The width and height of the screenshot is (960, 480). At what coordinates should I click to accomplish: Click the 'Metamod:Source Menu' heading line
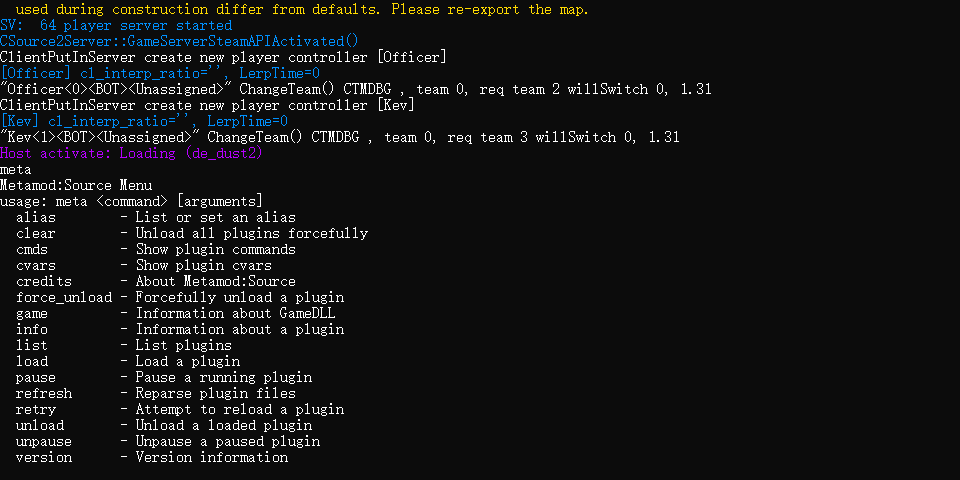(76, 185)
